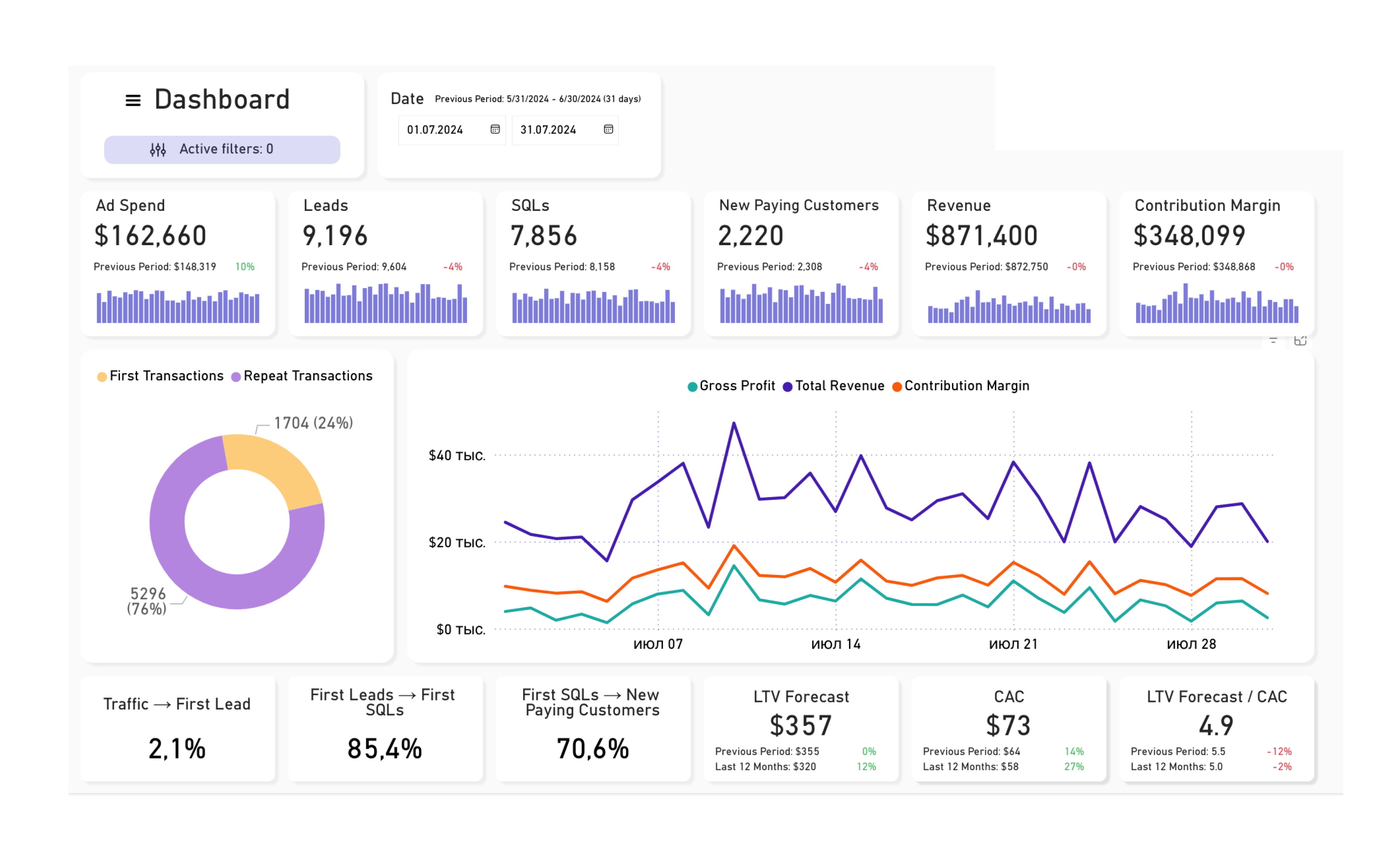1400x850 pixels.
Task: Click the start date field 01.07.2024
Action: [x=452, y=130]
